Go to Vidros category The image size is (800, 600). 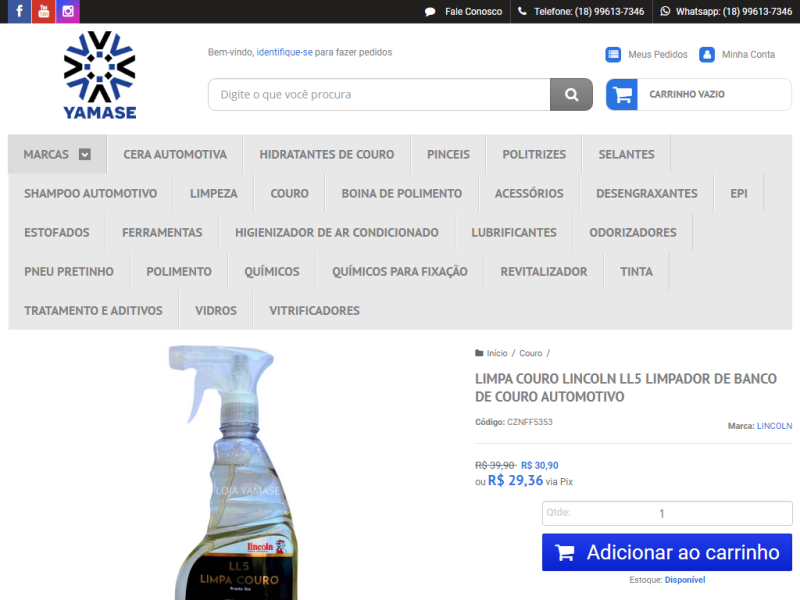[215, 311]
